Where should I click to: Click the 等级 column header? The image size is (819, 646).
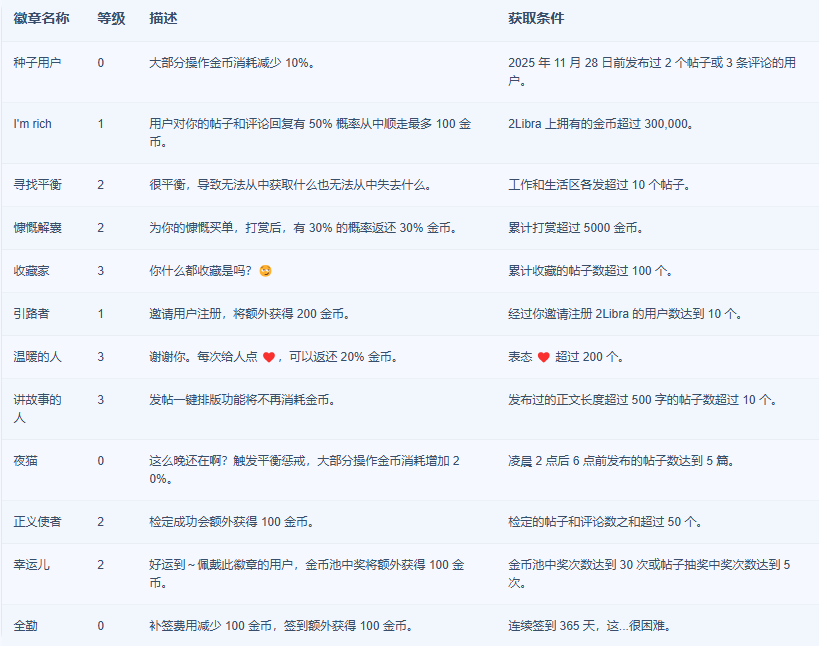click(111, 19)
